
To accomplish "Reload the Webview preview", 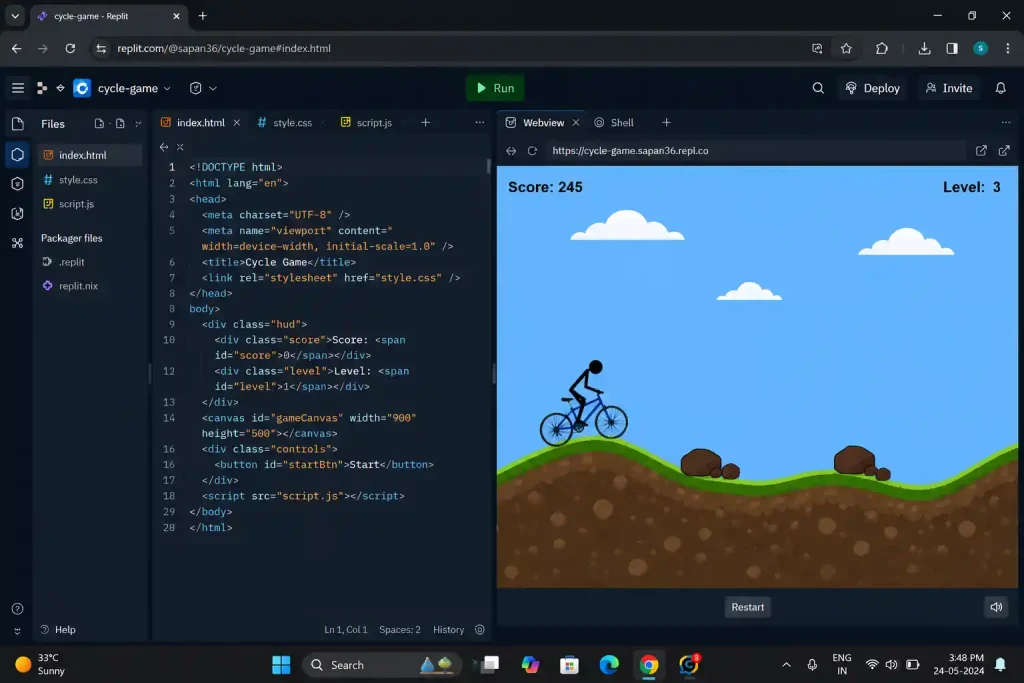I will [x=532, y=151].
